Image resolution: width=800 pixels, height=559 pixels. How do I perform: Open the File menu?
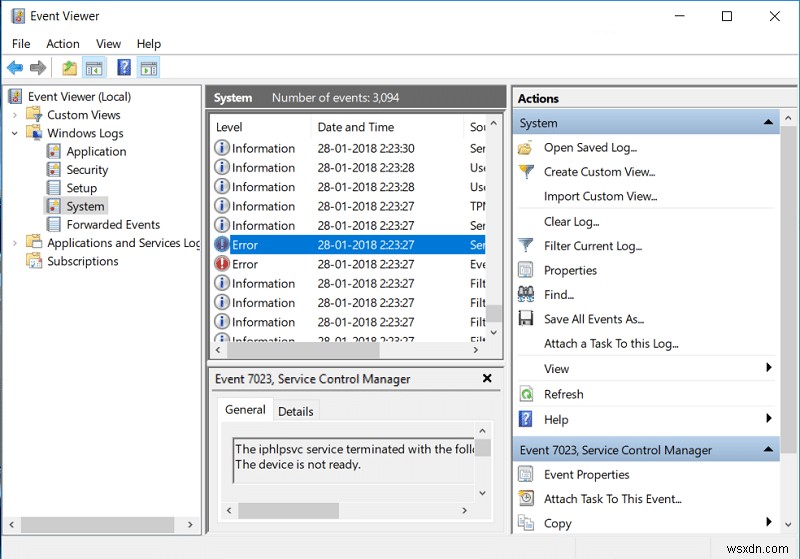pyautogui.click(x=21, y=44)
